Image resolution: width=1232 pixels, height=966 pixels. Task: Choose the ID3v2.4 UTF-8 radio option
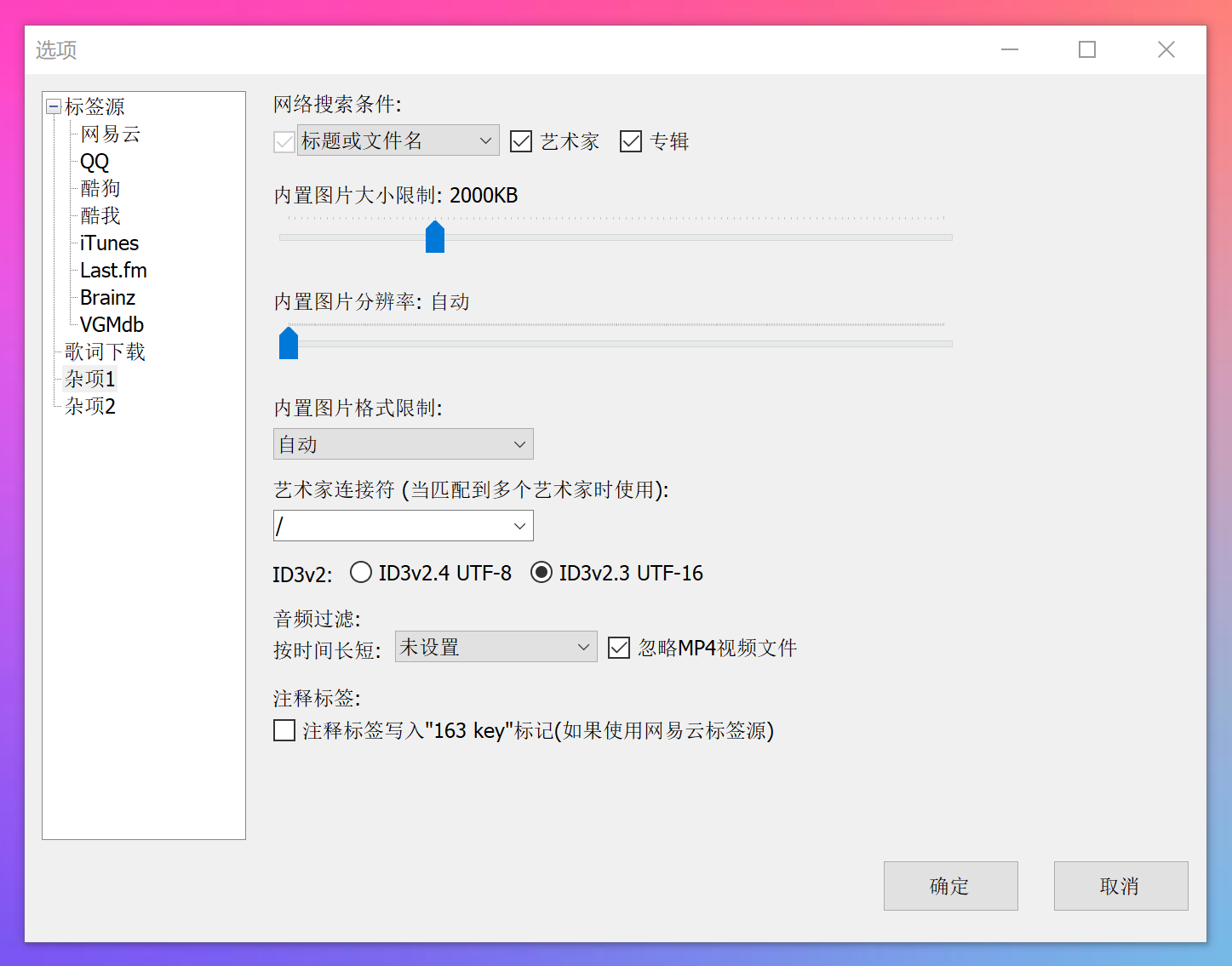point(361,573)
